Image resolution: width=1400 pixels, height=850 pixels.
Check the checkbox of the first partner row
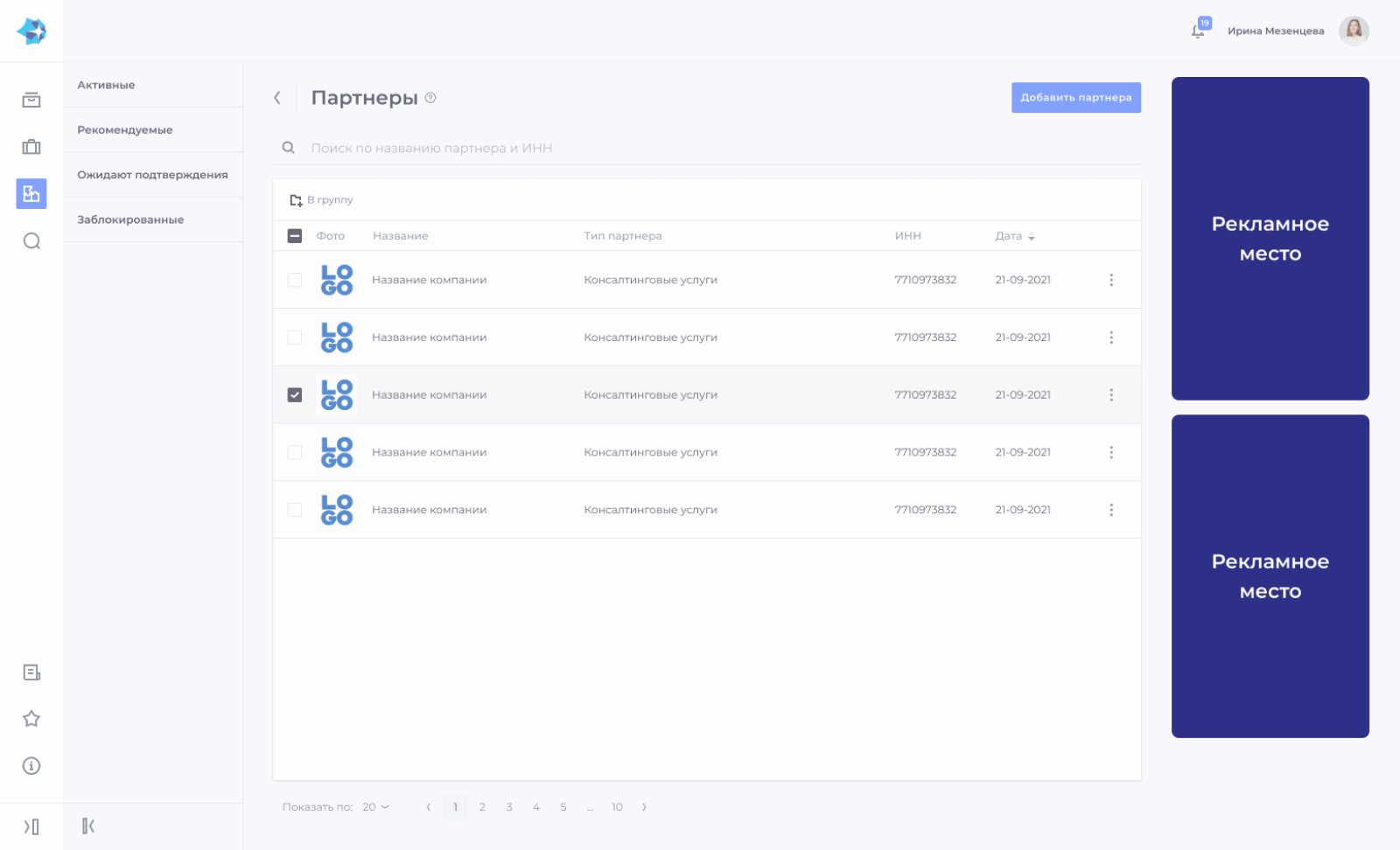[295, 280]
